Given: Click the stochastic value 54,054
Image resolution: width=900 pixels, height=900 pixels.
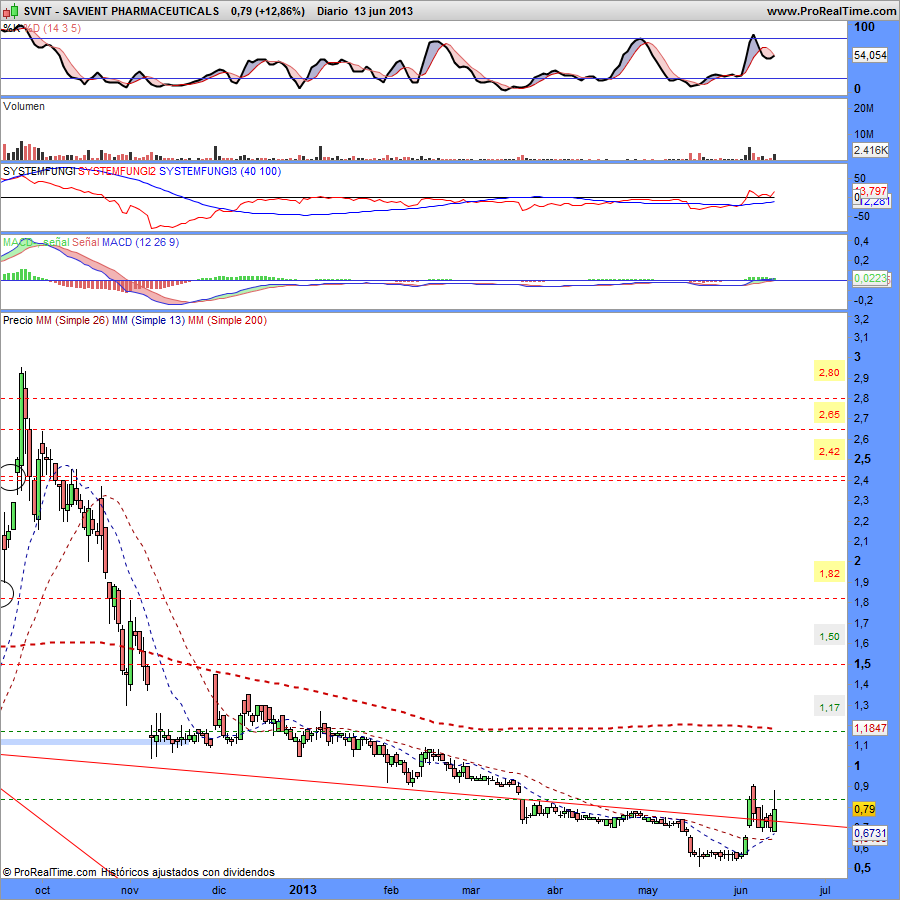Looking at the screenshot, I should click(x=870, y=55).
